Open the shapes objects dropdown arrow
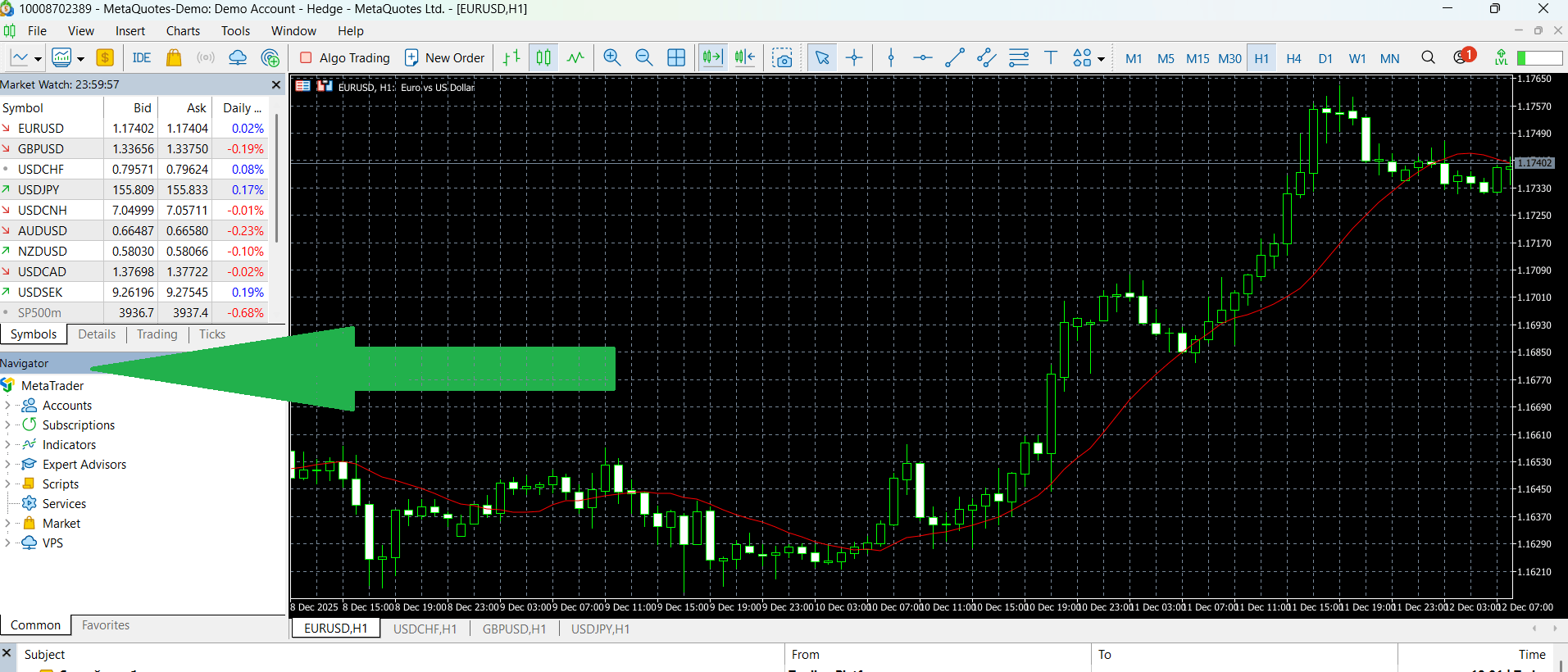Viewport: 1568px width, 672px height. tap(1101, 59)
